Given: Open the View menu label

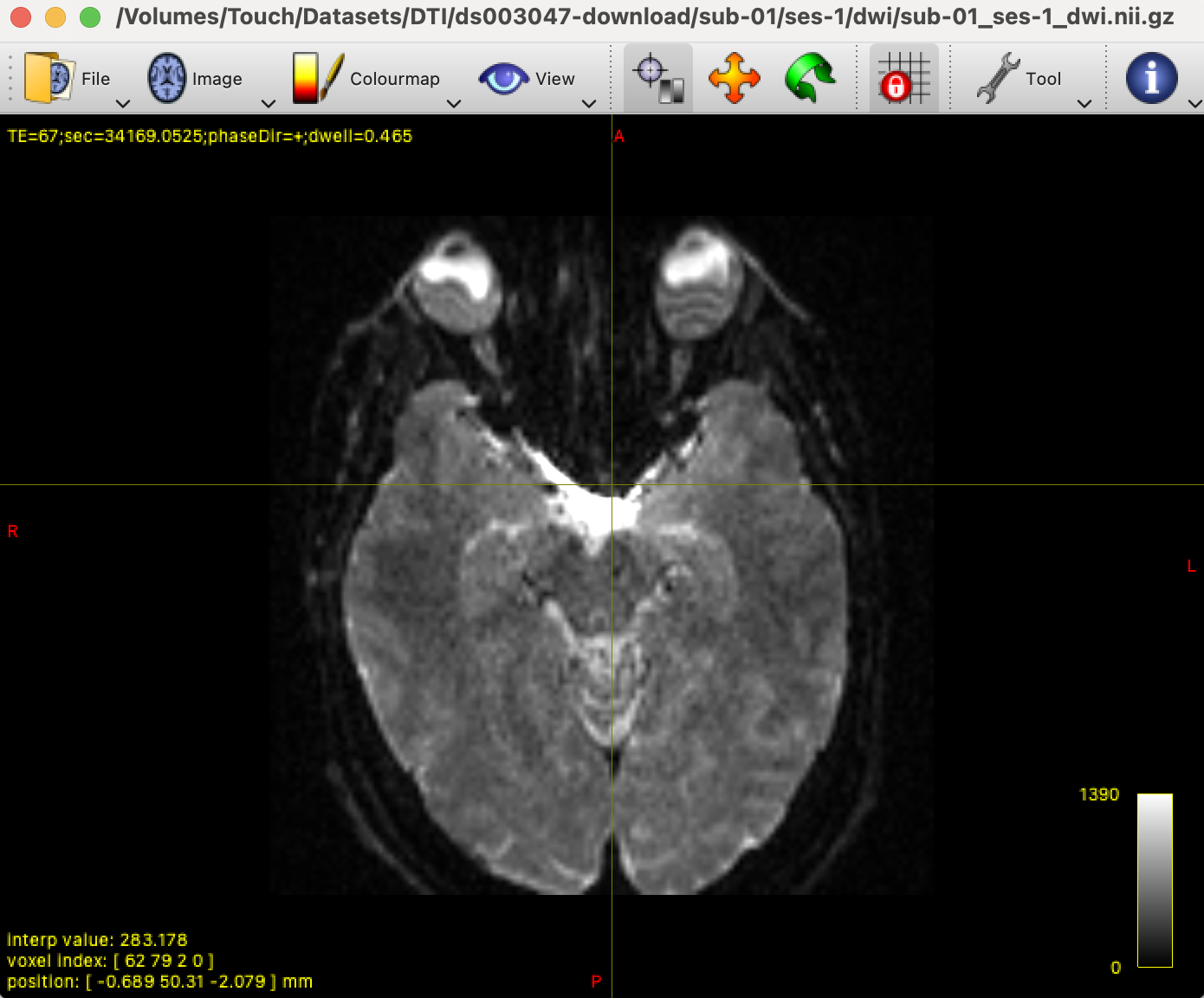Looking at the screenshot, I should point(554,79).
